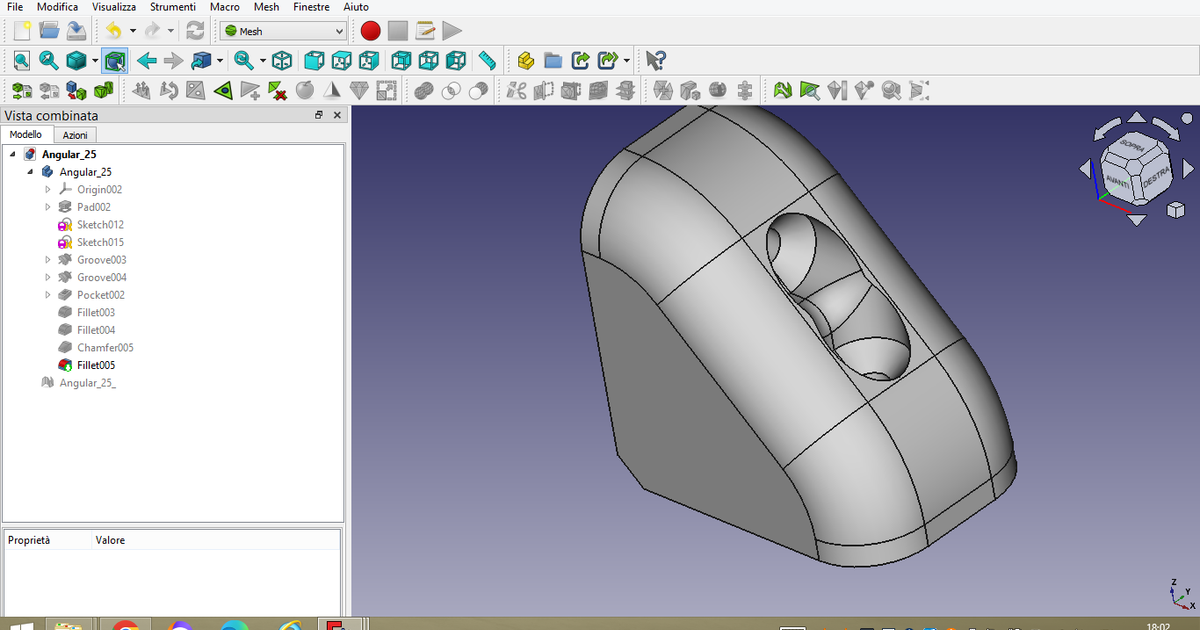The image size is (1200, 630).
Task: Set the axonometric view
Action: tap(282, 60)
